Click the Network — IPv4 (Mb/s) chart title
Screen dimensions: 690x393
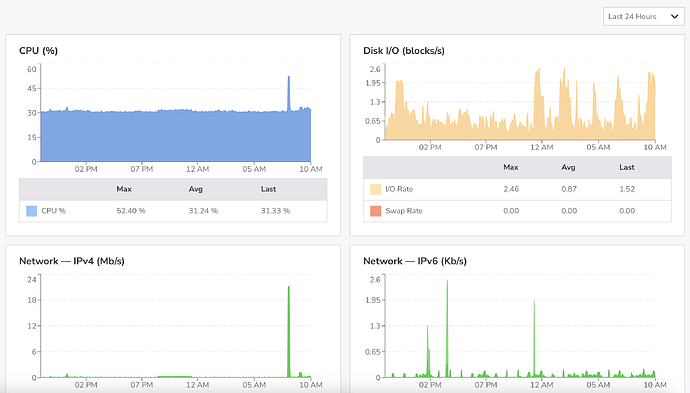pyautogui.click(x=72, y=261)
